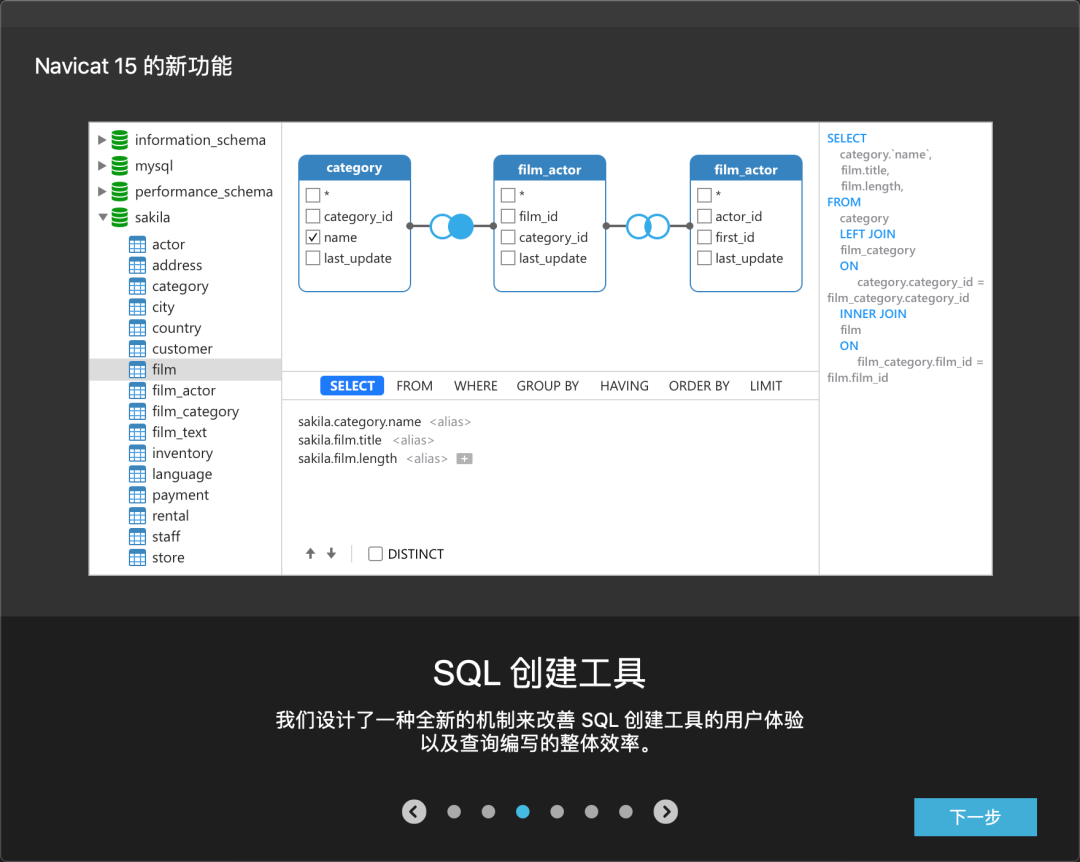Viewport: 1080px width, 862px height.
Task: Switch to the FROM tab
Action: point(415,386)
